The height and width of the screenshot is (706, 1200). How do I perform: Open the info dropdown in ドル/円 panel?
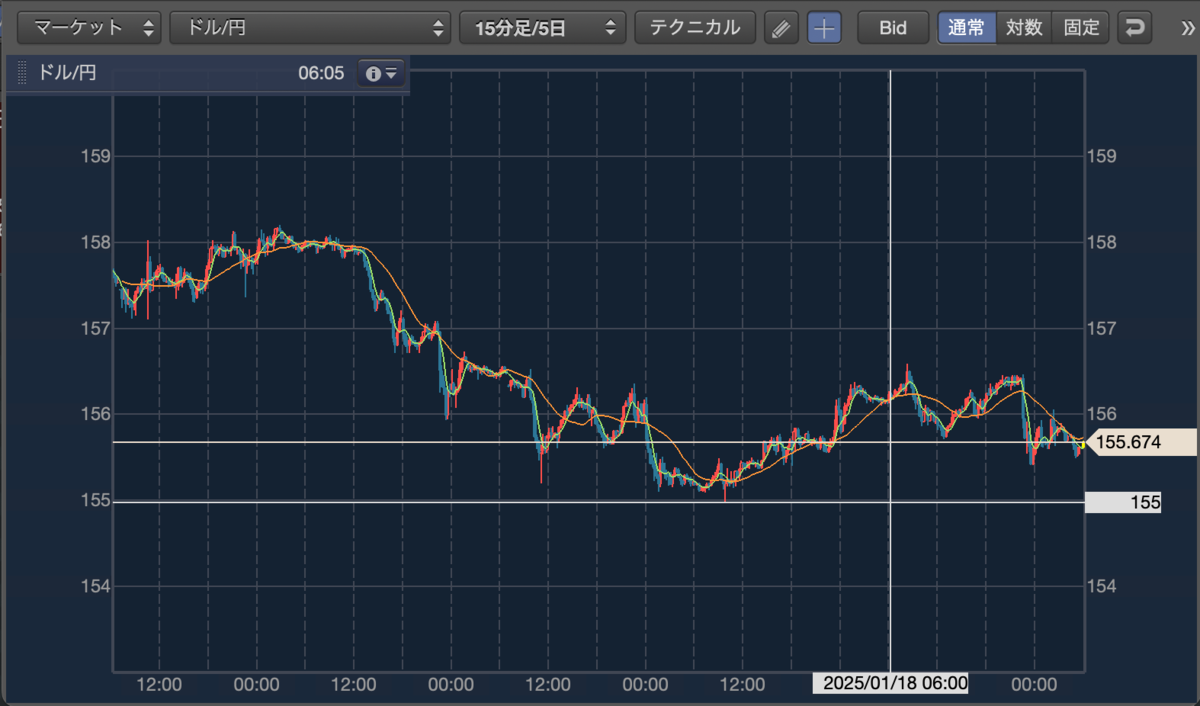tap(382, 73)
